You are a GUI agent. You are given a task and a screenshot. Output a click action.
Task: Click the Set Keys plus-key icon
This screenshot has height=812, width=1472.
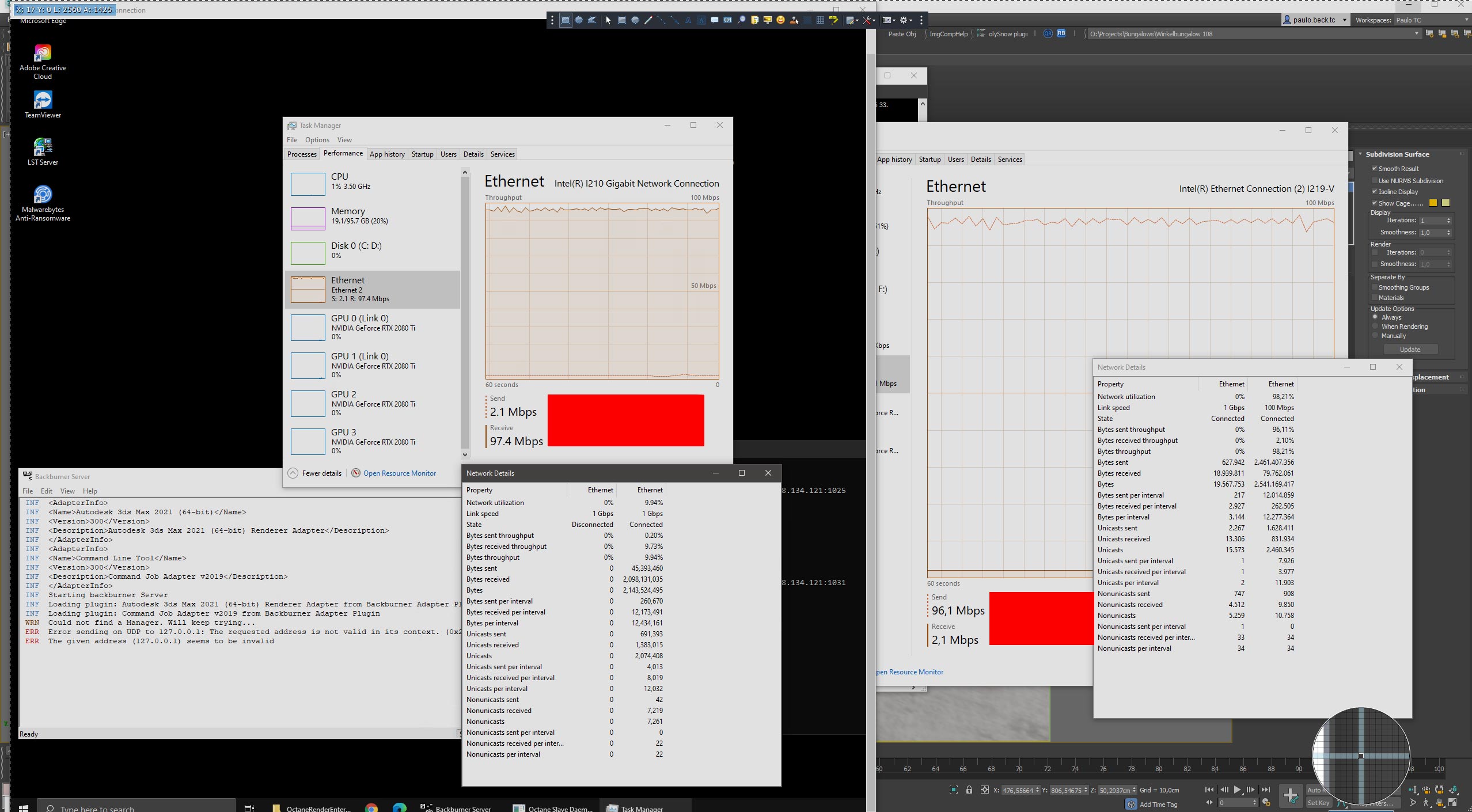(x=1290, y=795)
